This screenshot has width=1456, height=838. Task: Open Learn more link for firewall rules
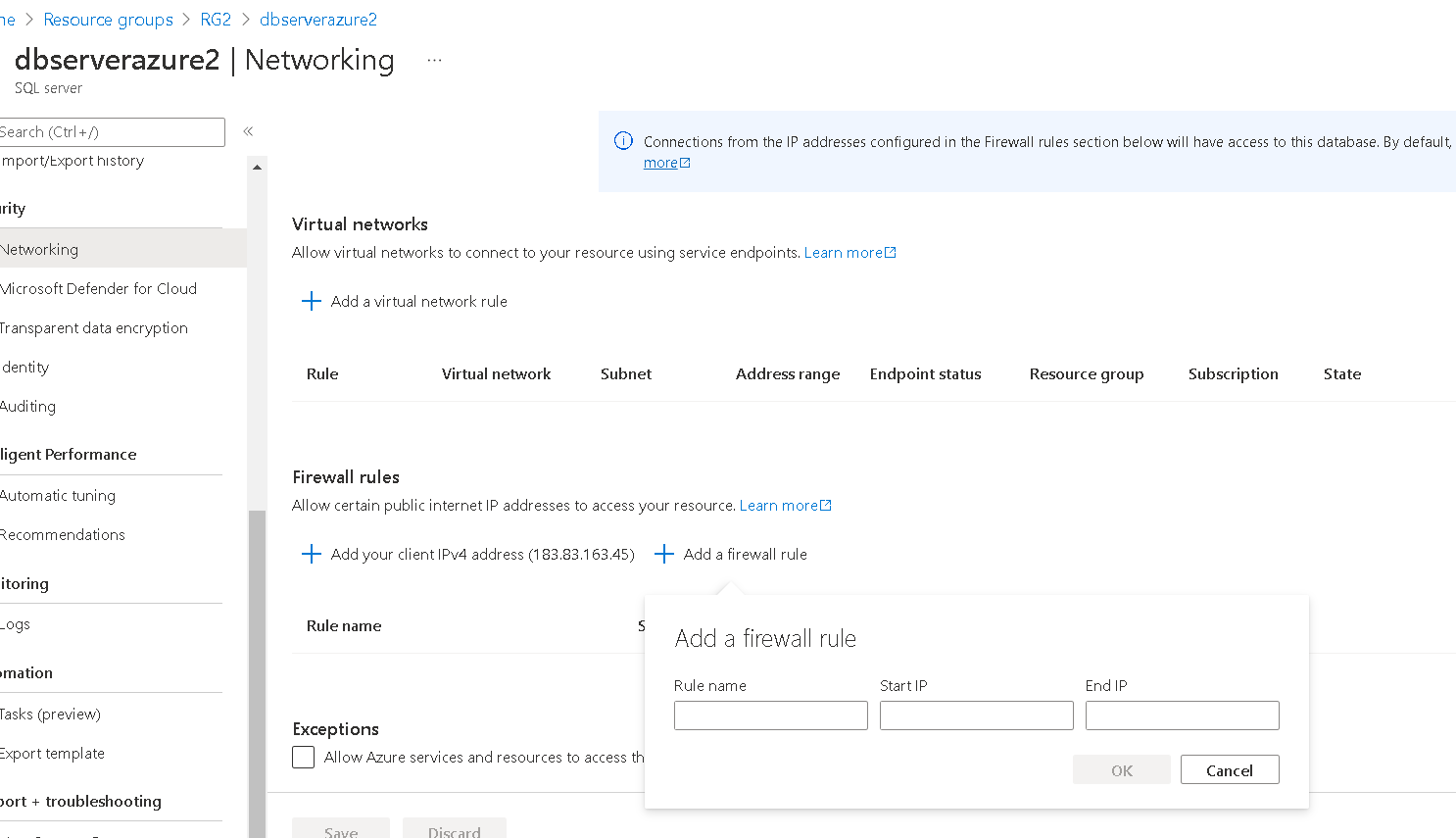[x=785, y=505]
